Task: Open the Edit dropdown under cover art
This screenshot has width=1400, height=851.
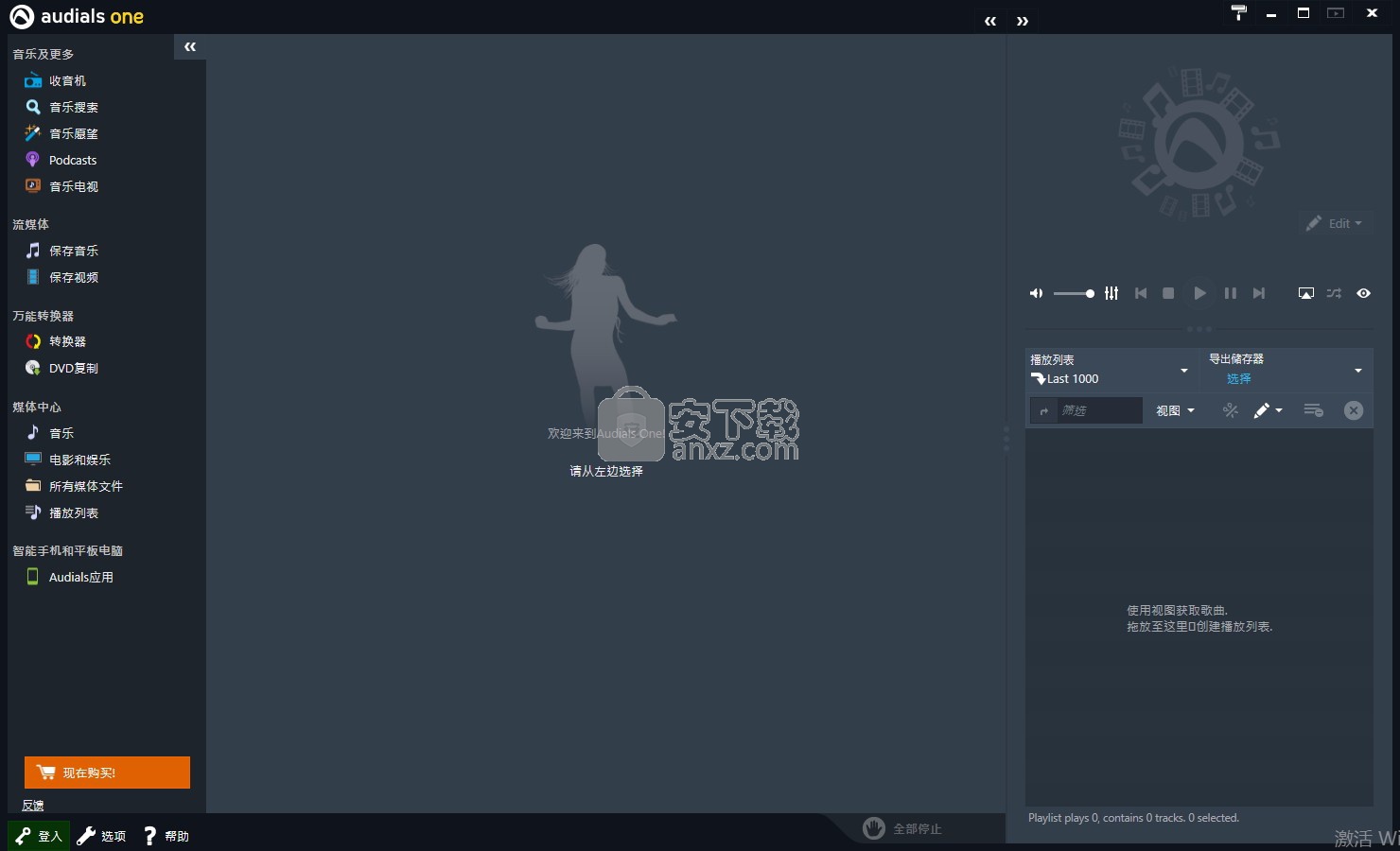Action: coord(1335,224)
